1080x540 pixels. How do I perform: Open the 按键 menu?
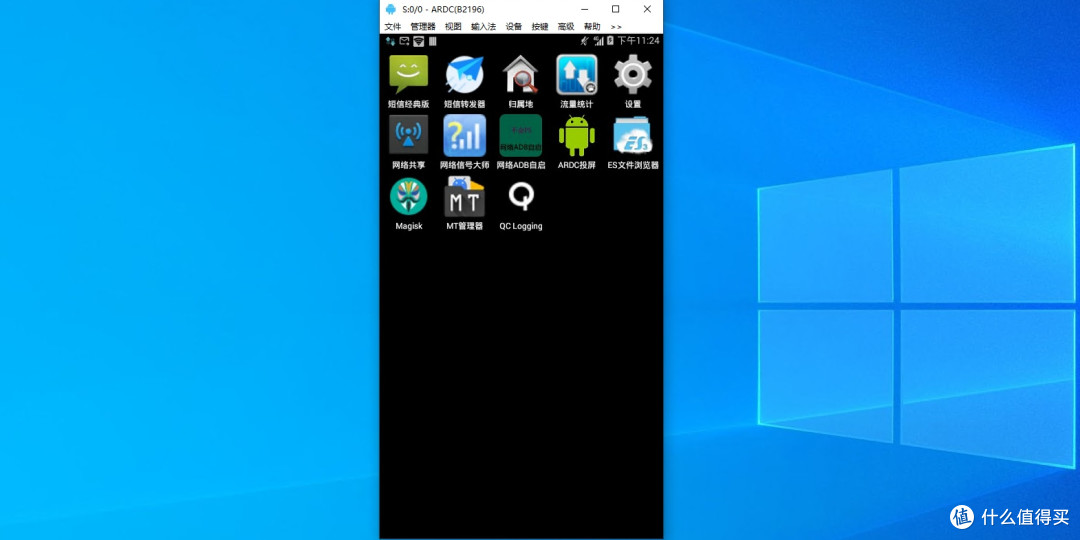pyautogui.click(x=540, y=26)
